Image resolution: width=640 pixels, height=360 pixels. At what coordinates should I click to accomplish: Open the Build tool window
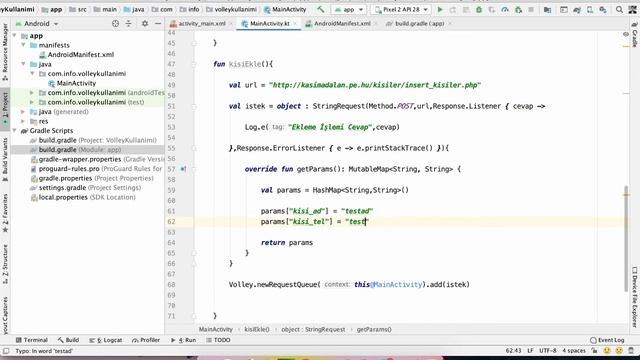point(69,340)
